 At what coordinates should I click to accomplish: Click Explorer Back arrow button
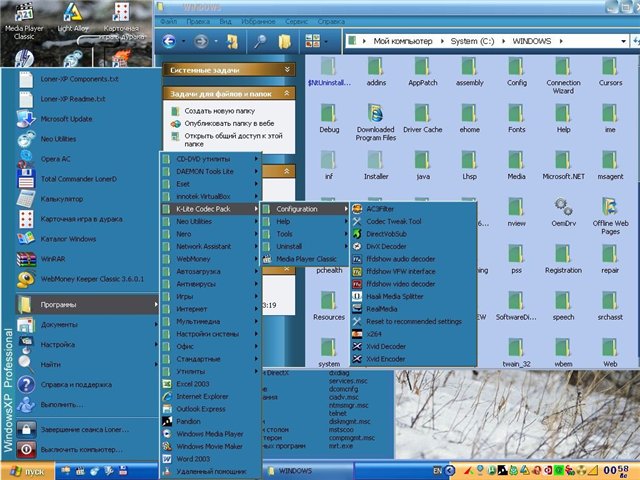click(169, 41)
